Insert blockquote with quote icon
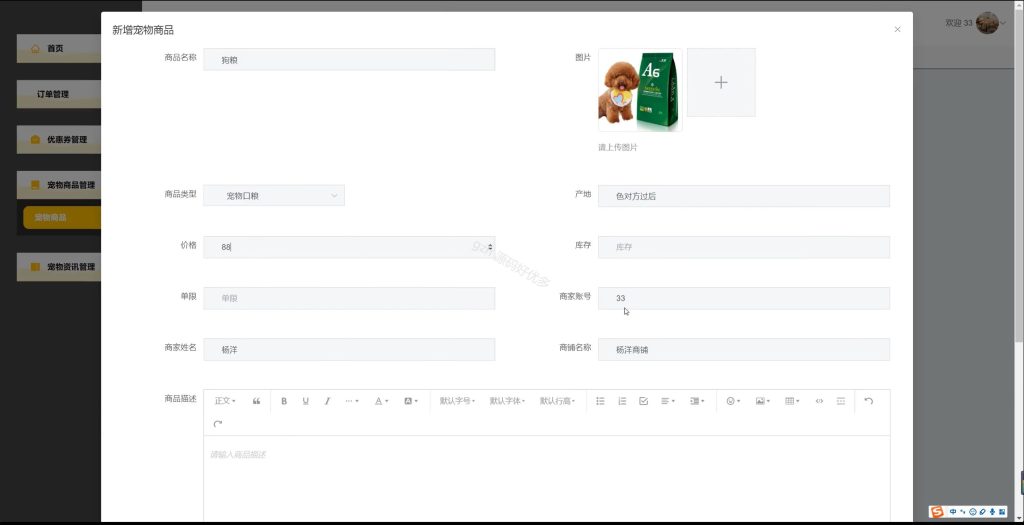The width and height of the screenshot is (1024, 525). coord(256,401)
